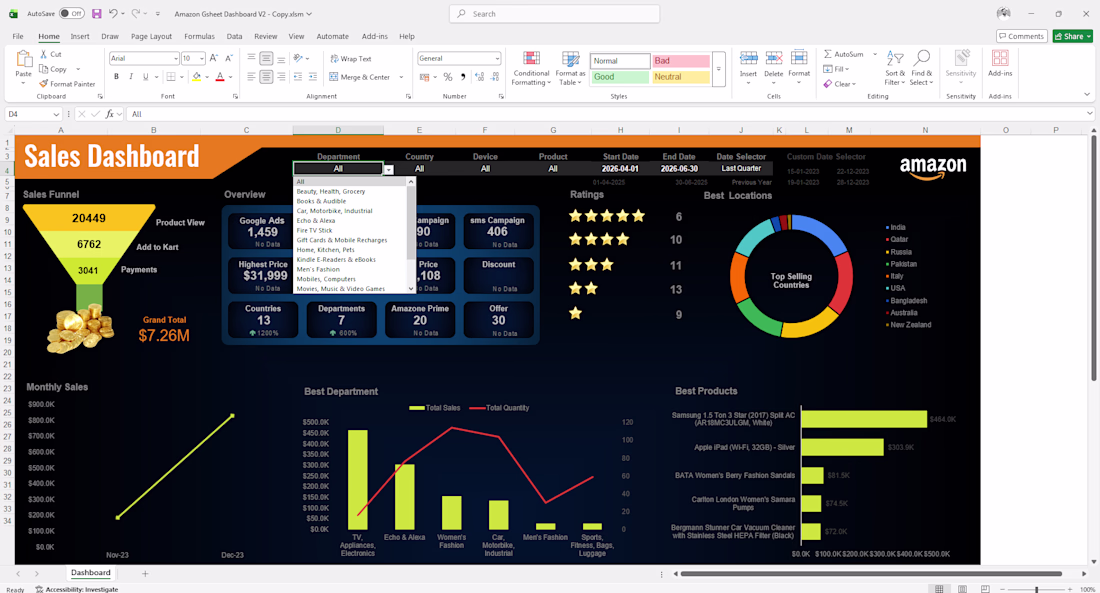This screenshot has height=593, width=1100.
Task: Click the Increase Indent icon
Action: coord(313,77)
